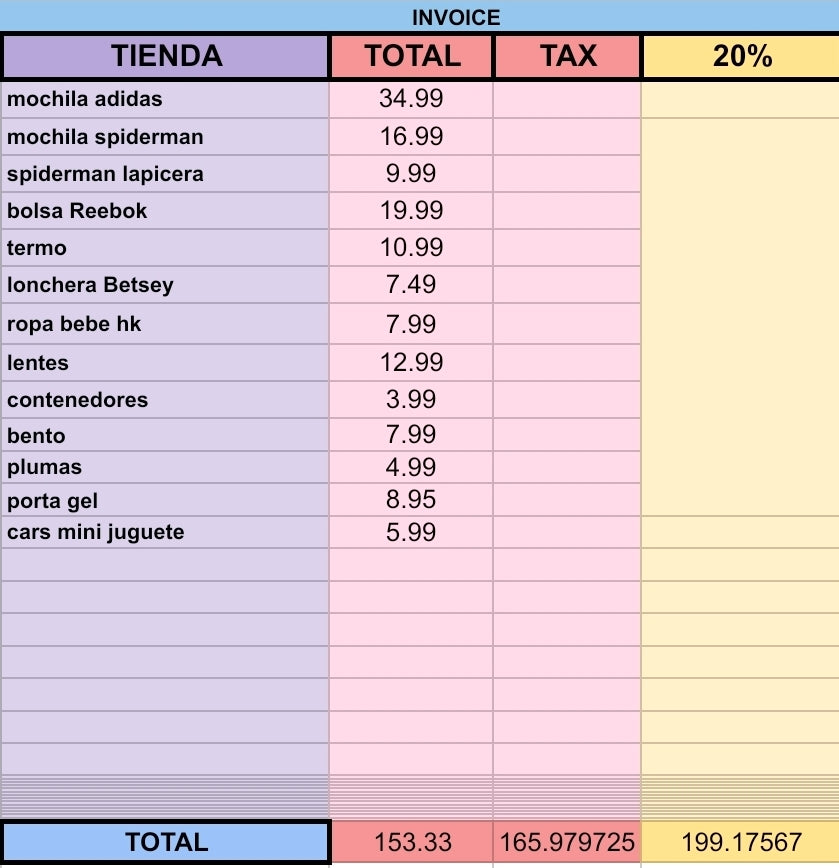Click the TIENDA column header

[x=166, y=56]
